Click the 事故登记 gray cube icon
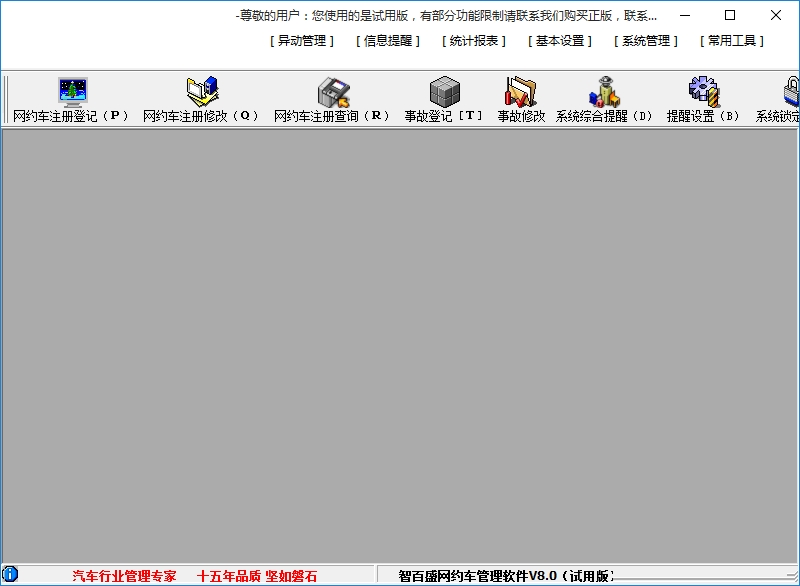This screenshot has width=800, height=586. click(x=444, y=92)
